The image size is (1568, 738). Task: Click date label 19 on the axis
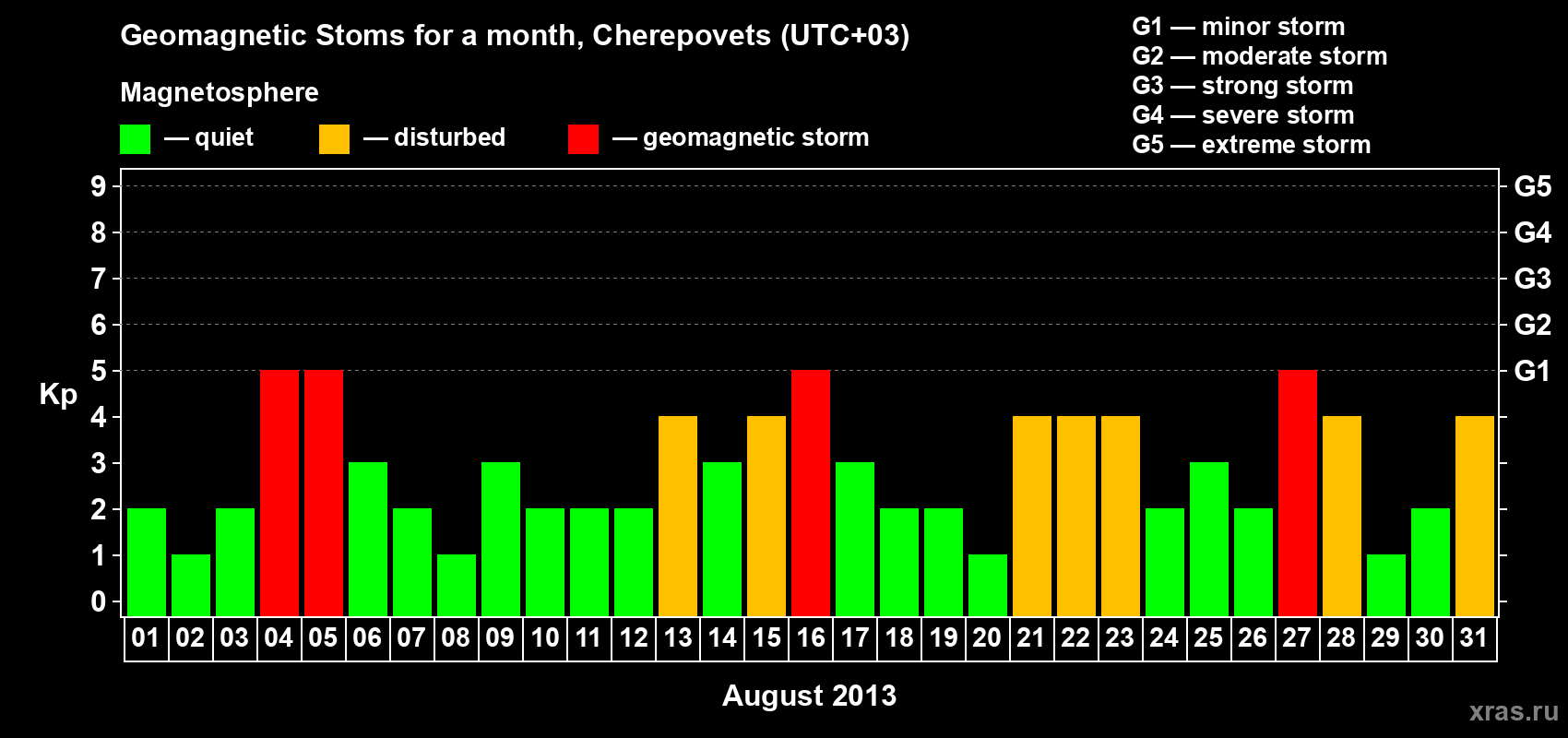coord(944,638)
